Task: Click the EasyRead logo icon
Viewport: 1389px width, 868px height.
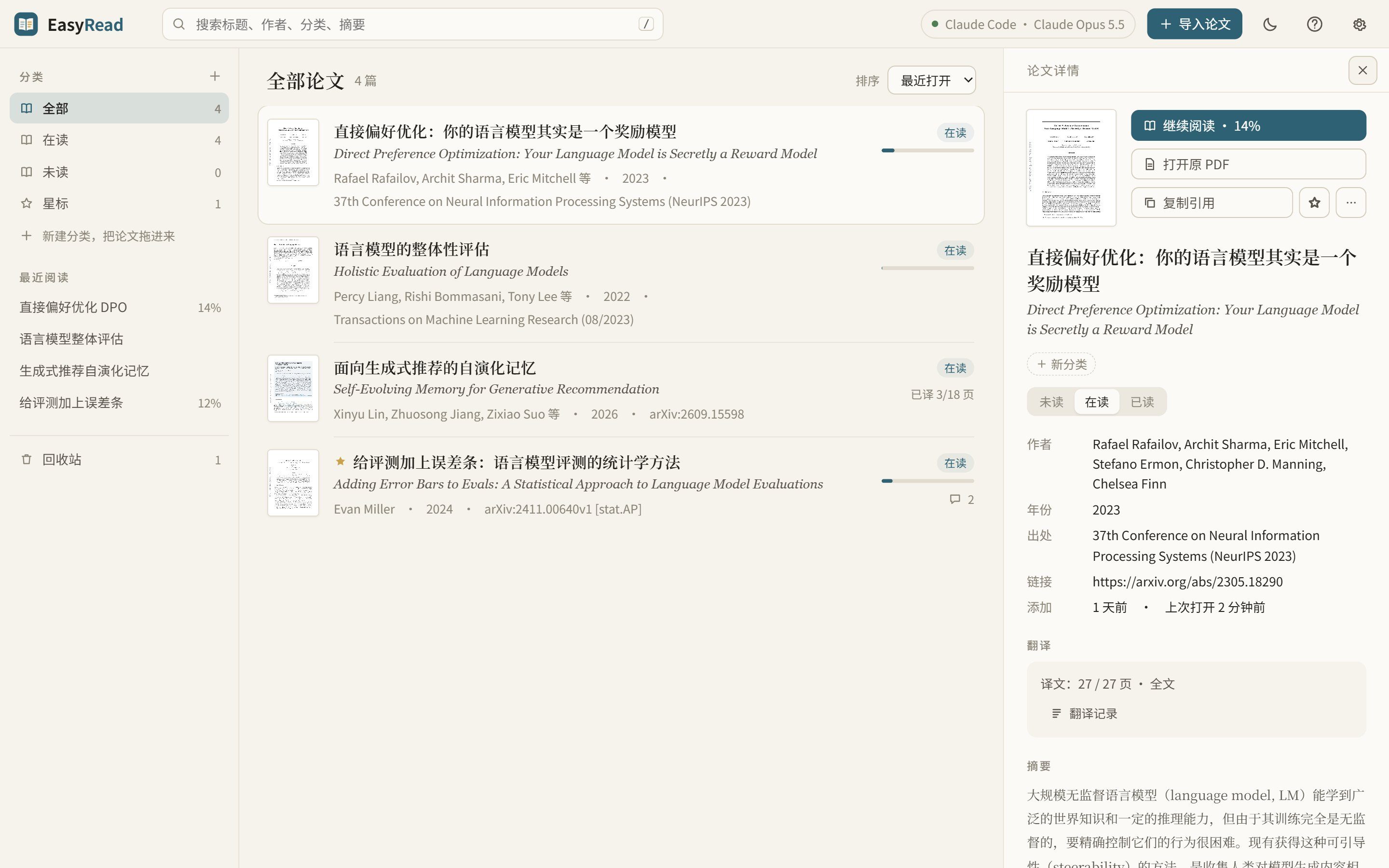Action: pos(26,24)
